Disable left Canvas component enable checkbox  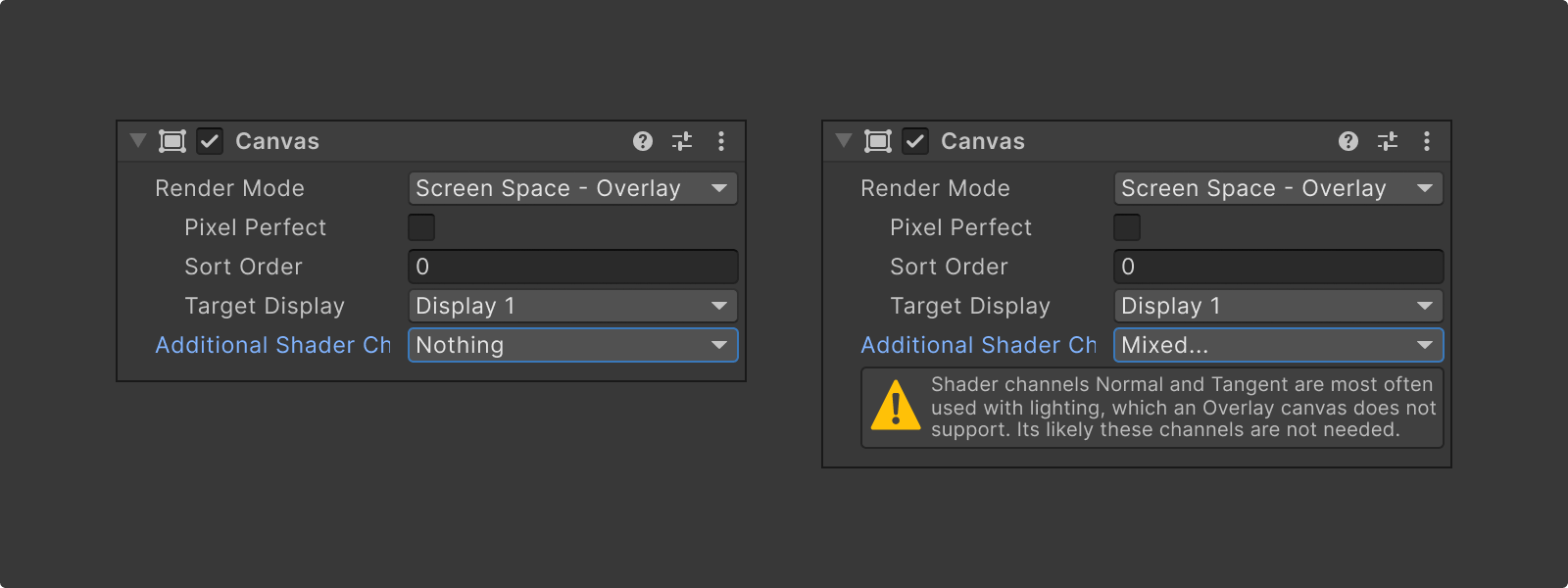coord(210,141)
